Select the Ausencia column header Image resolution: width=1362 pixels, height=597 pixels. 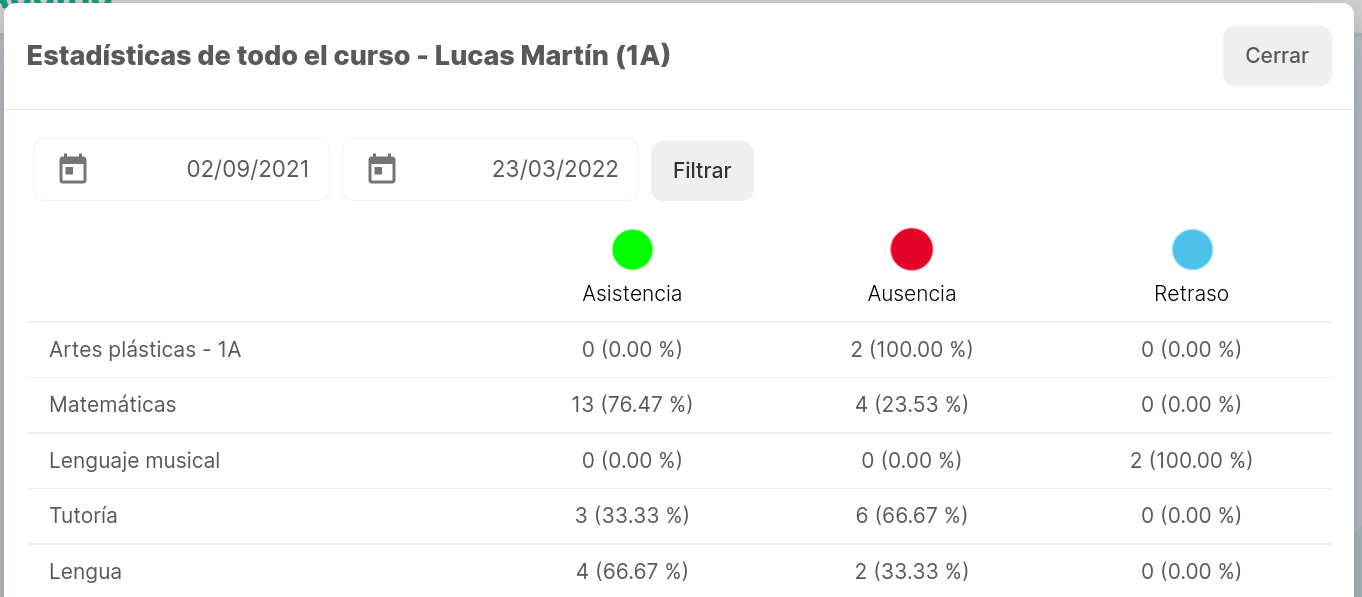click(912, 294)
